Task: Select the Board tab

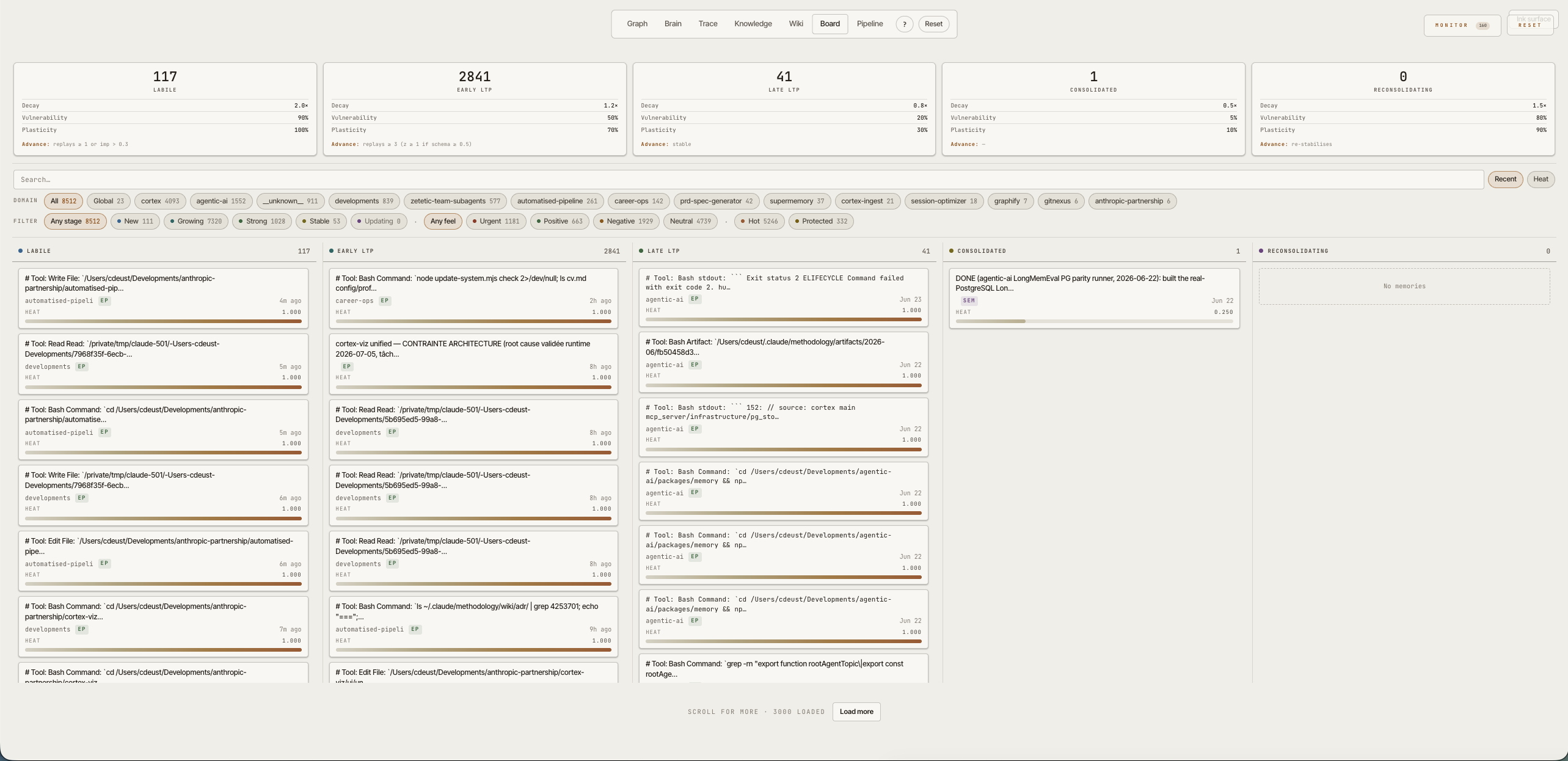Action: (830, 24)
